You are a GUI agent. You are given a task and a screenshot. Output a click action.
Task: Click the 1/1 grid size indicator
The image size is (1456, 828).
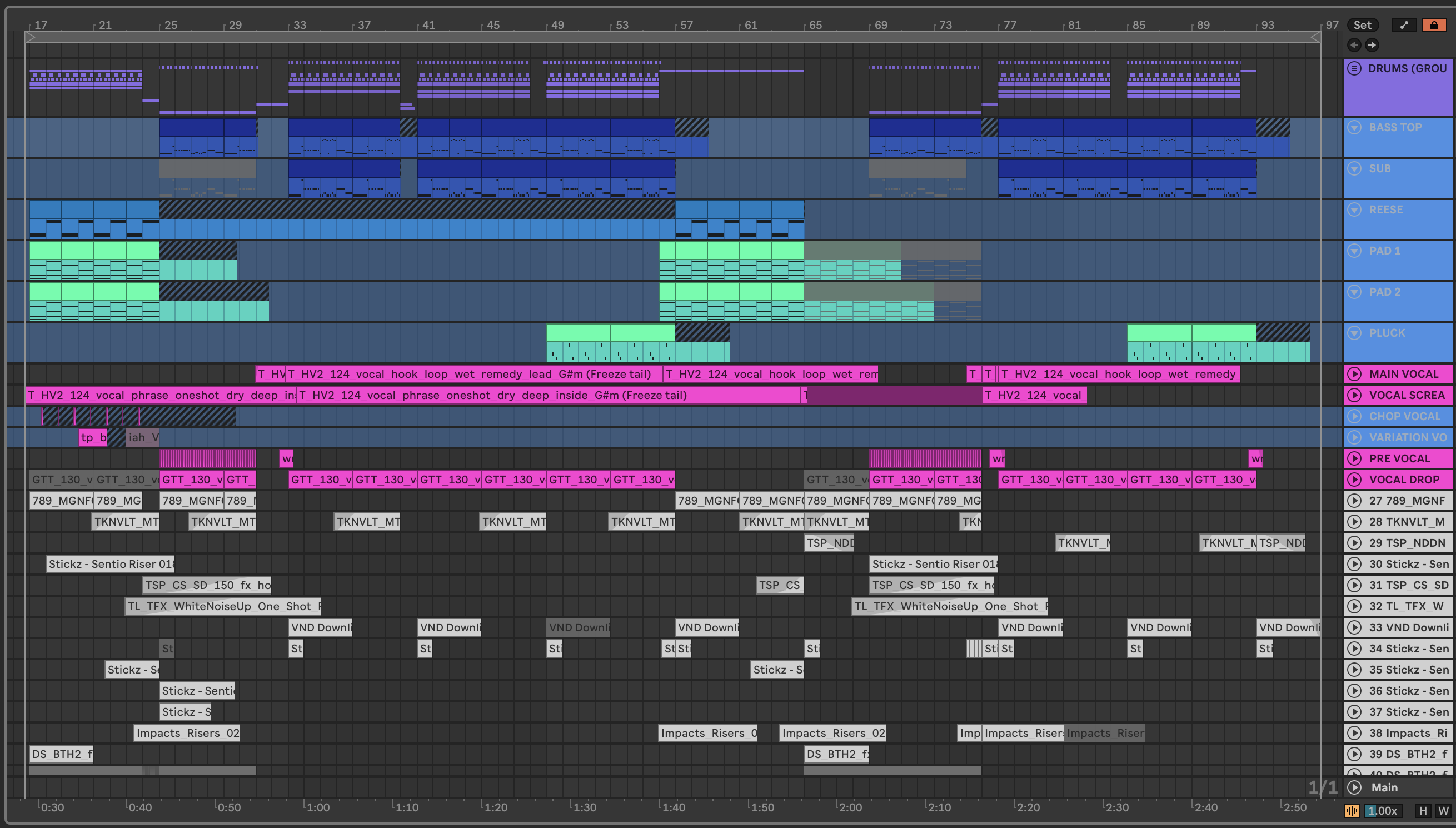1323,787
